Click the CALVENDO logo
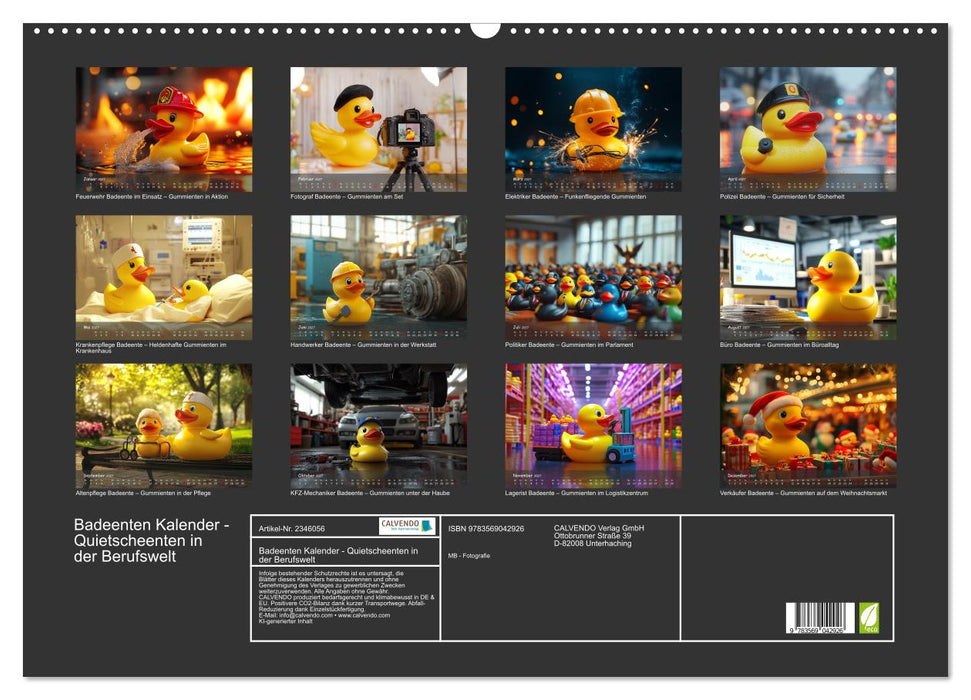This screenshot has height=700, width=971. pos(407,526)
